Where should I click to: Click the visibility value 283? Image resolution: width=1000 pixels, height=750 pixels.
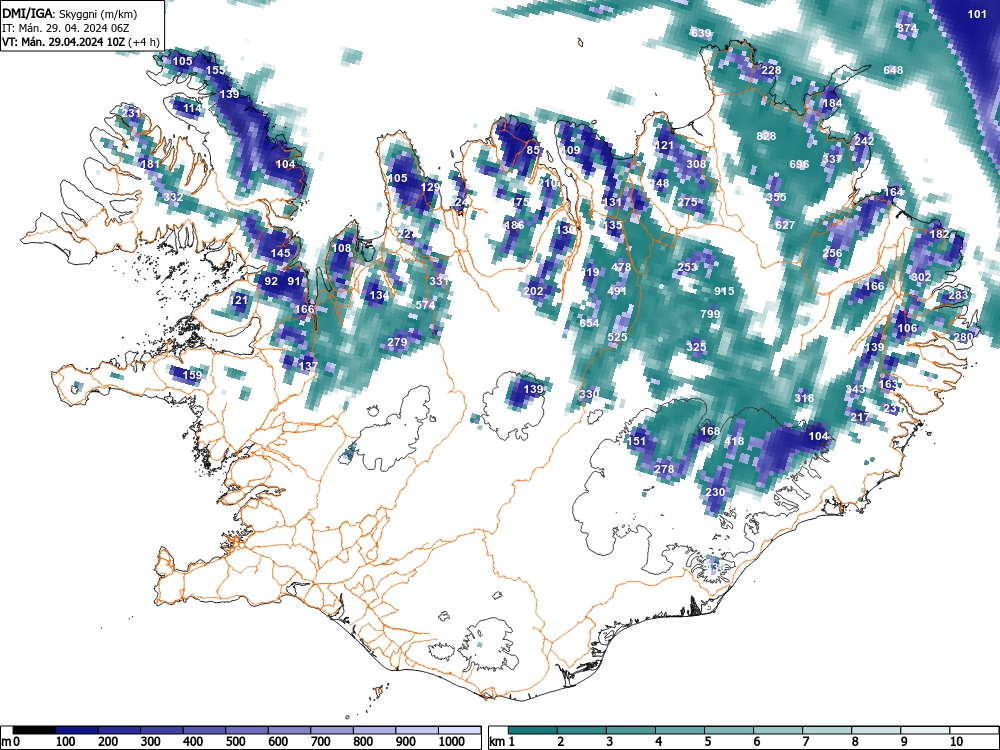tap(958, 295)
